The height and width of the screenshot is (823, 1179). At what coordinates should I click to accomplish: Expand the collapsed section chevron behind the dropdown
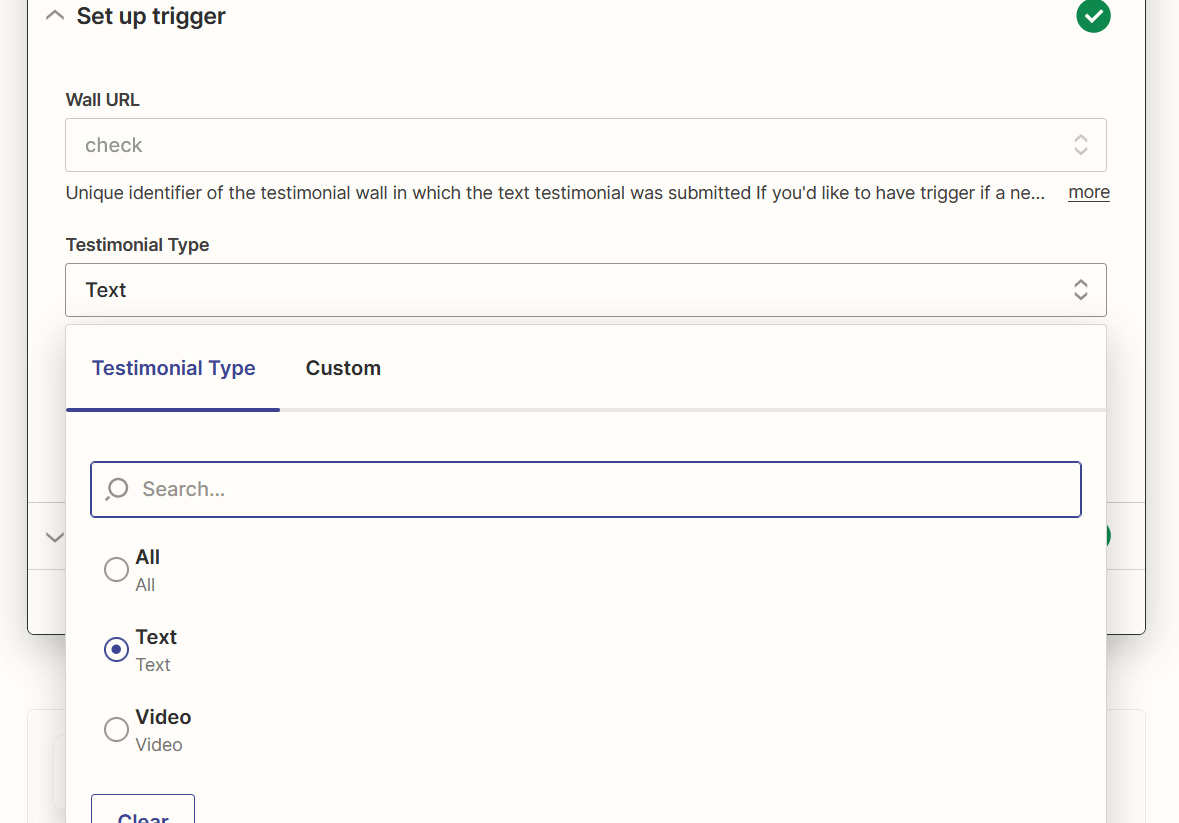[x=54, y=537]
